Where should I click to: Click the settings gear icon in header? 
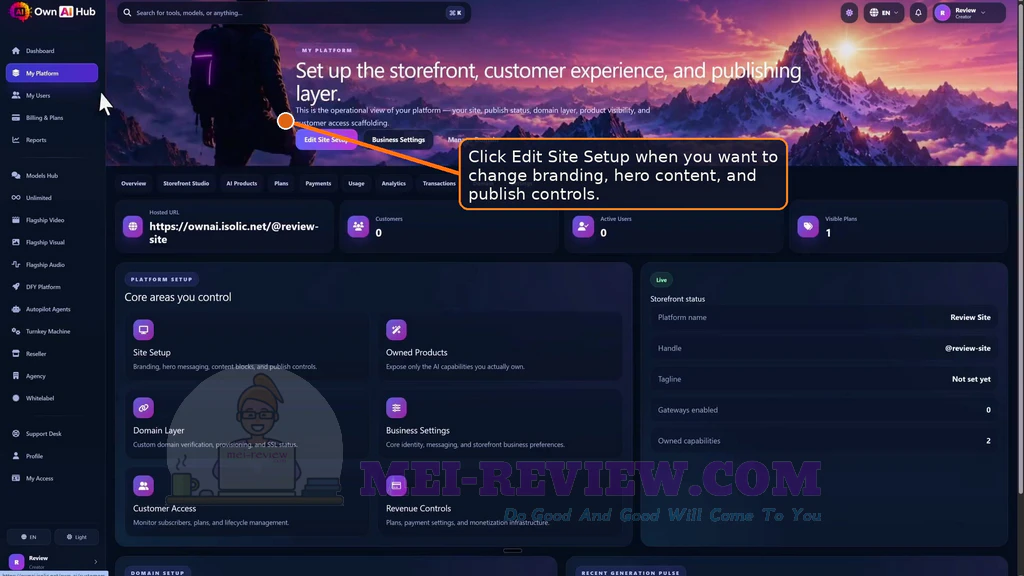click(849, 12)
